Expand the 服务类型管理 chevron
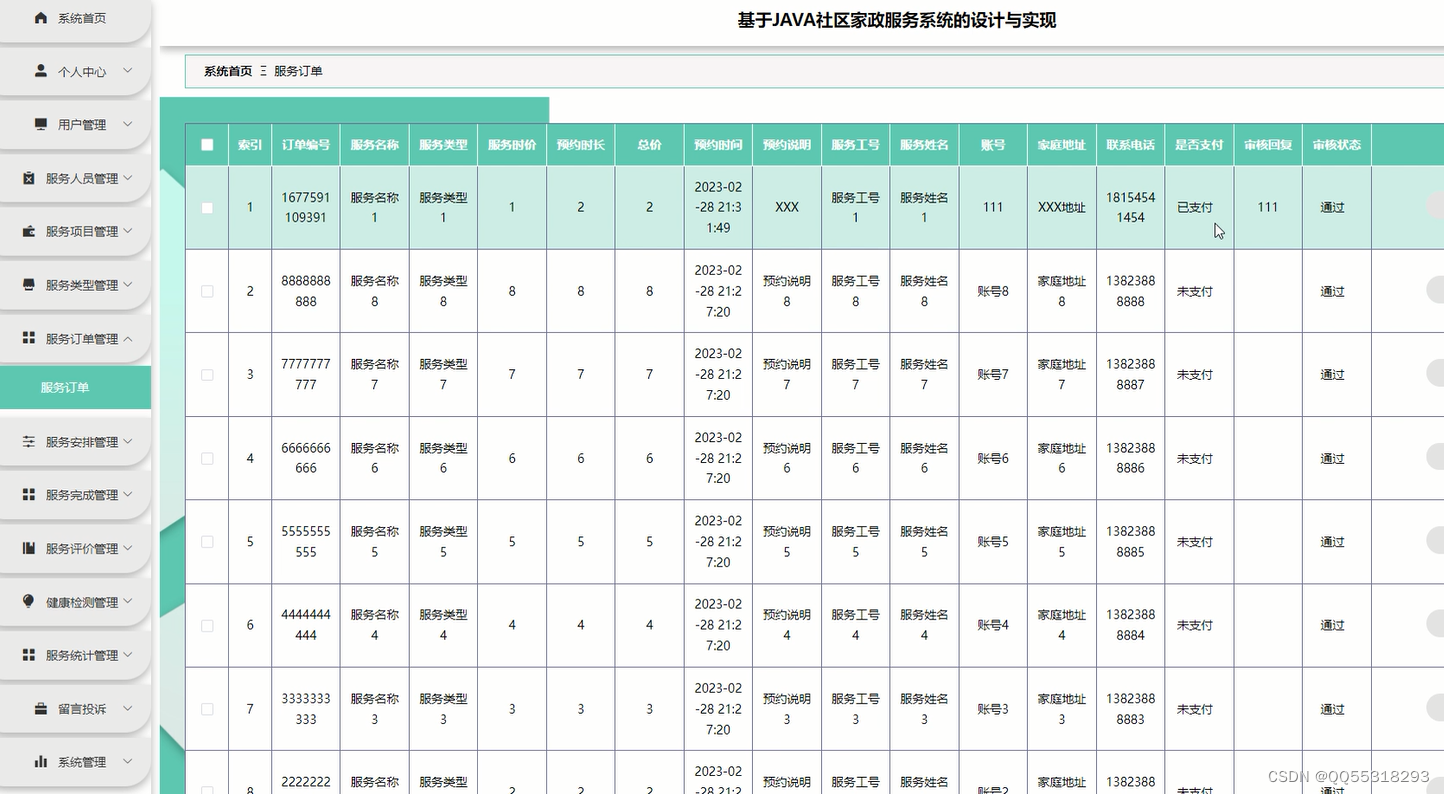The height and width of the screenshot is (794, 1444). point(128,284)
